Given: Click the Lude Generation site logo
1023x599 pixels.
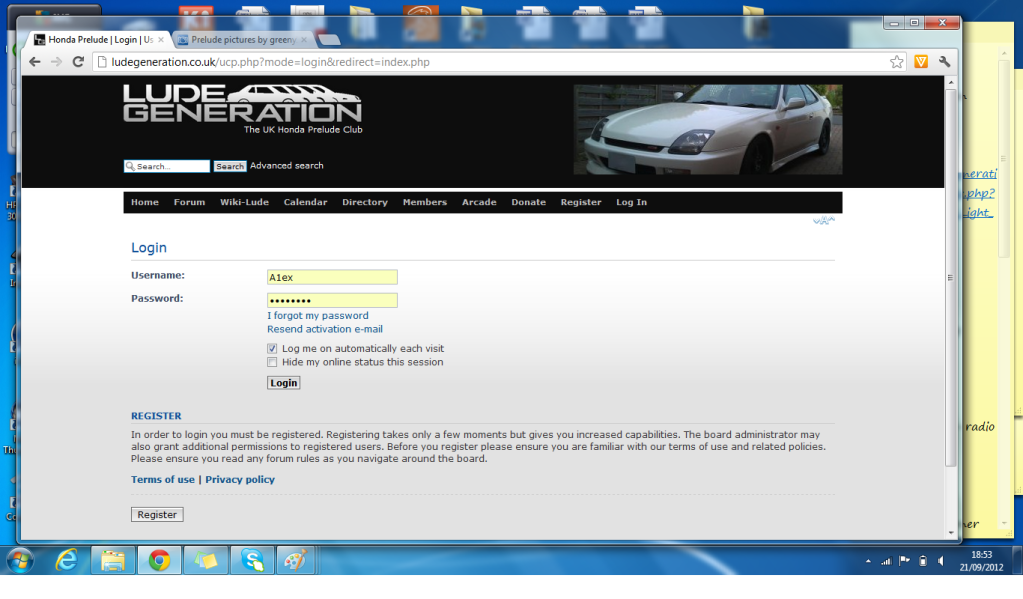Looking at the screenshot, I should pos(243,109).
